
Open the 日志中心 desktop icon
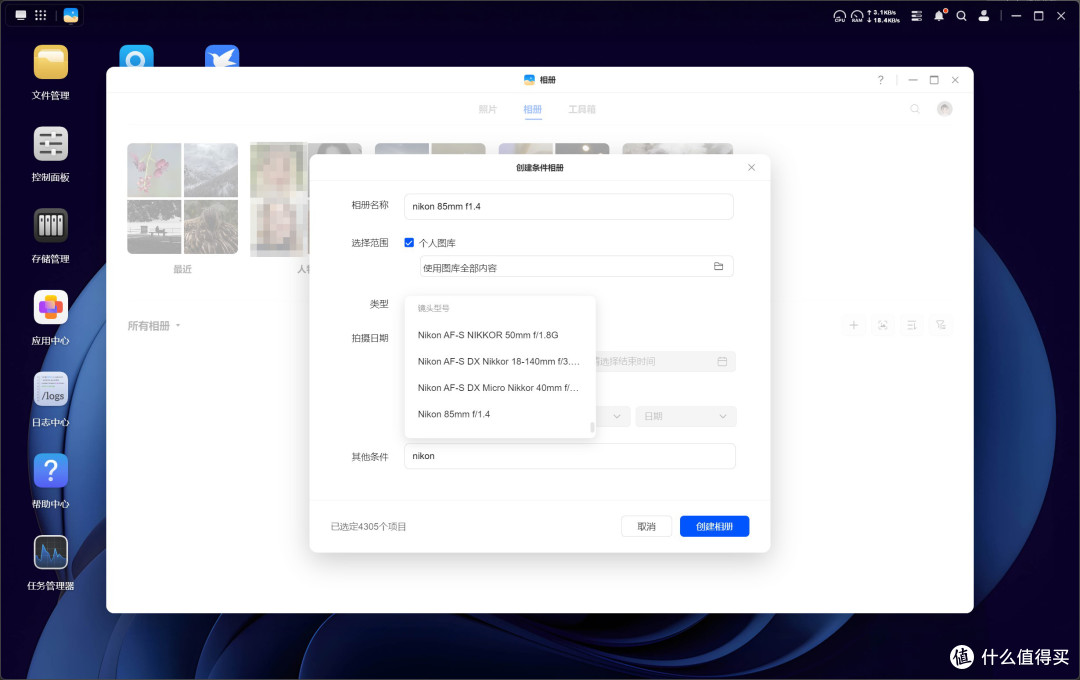pyautogui.click(x=50, y=389)
